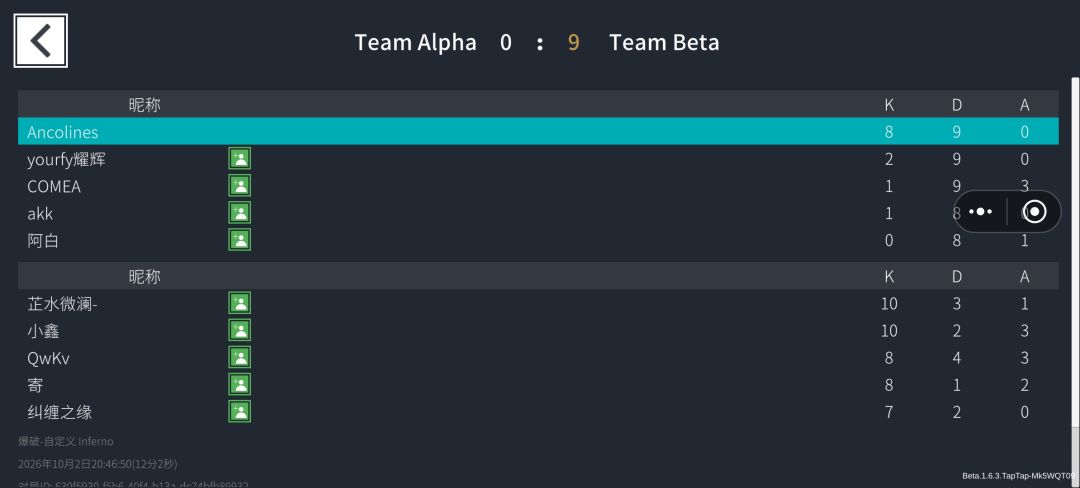Click the Team Alpha label

(415, 42)
